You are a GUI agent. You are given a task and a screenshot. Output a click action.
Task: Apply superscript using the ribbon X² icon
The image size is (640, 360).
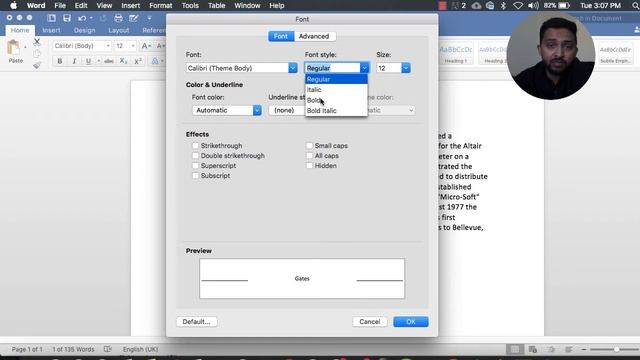(x=138, y=61)
